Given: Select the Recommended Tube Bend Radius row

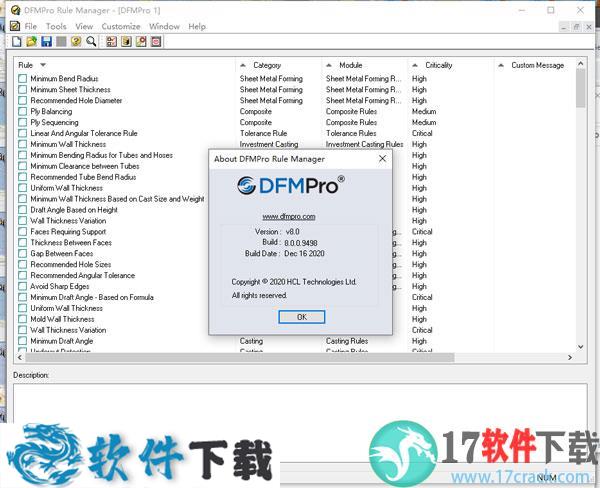Looking at the screenshot, I should point(83,177).
